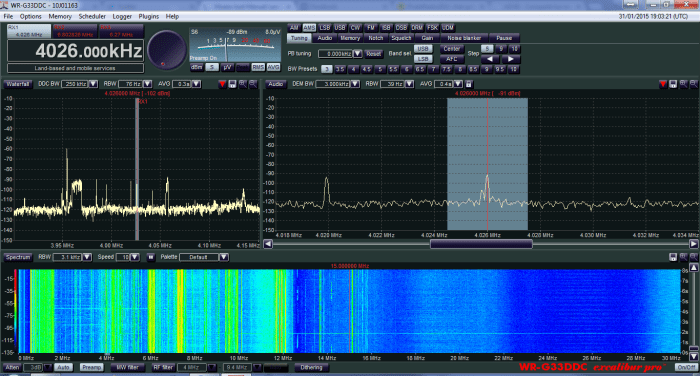The image size is (700, 376).
Task: Set the tuning step to 9
Action: click(501, 49)
